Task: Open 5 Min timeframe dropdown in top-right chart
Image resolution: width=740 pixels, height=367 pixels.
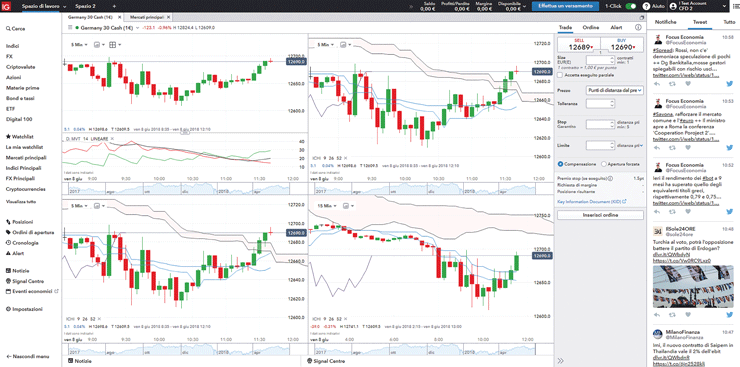Action: tap(326, 45)
